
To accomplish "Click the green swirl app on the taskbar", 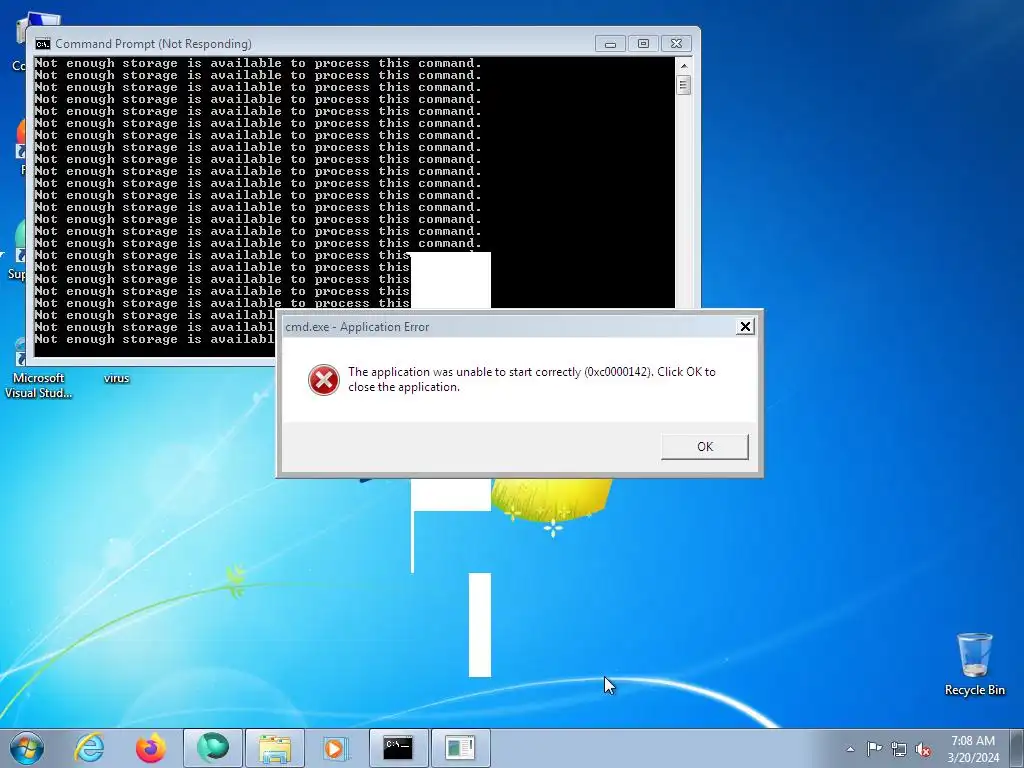I will pyautogui.click(x=213, y=748).
